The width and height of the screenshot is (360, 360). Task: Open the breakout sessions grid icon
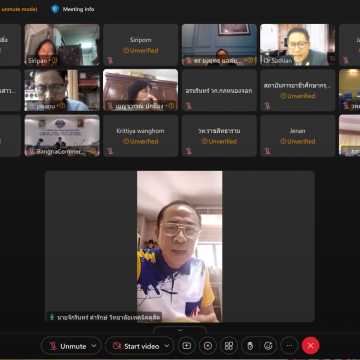229,346
